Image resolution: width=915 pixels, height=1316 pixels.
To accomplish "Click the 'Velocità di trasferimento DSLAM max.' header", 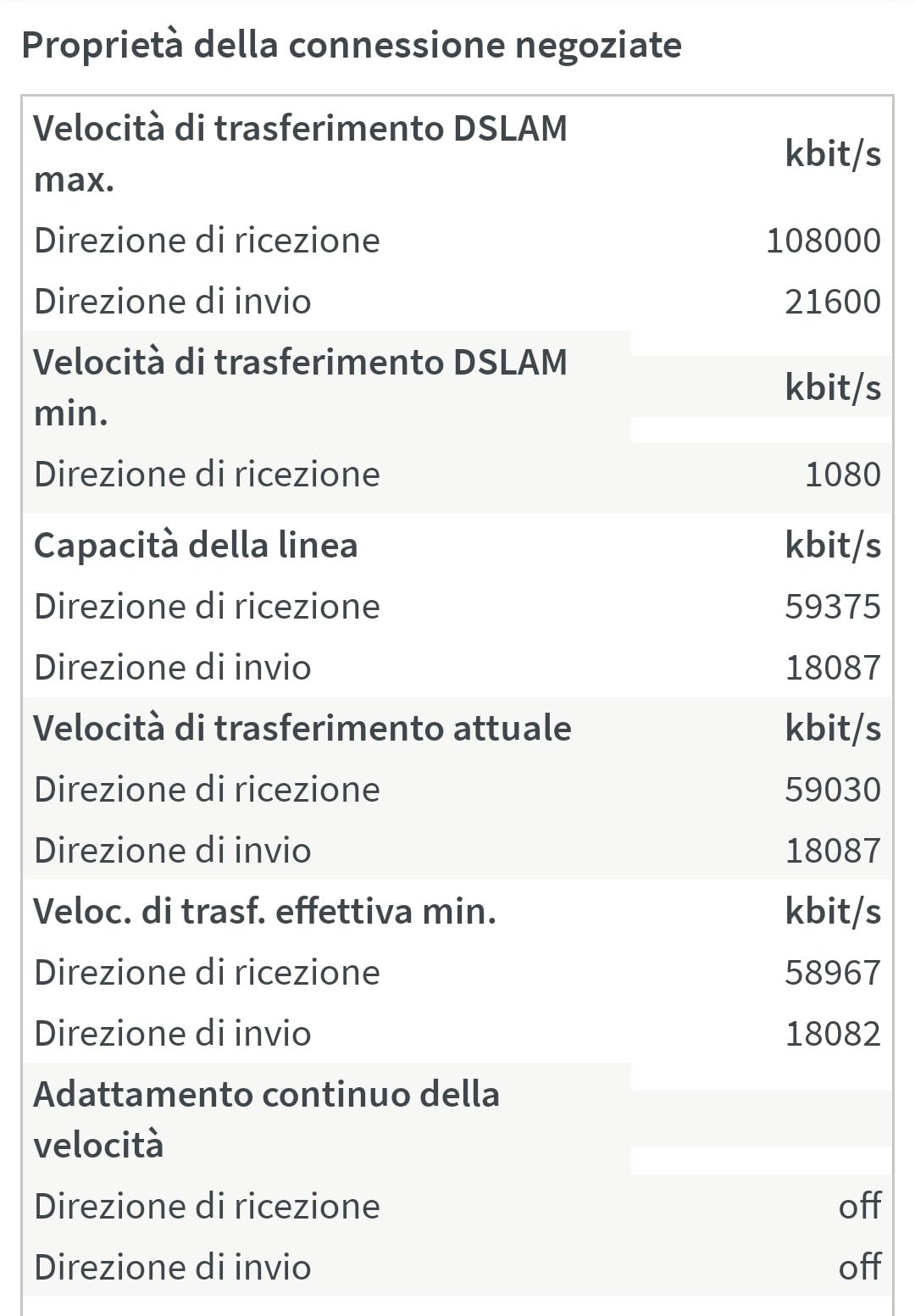I will click(x=300, y=154).
